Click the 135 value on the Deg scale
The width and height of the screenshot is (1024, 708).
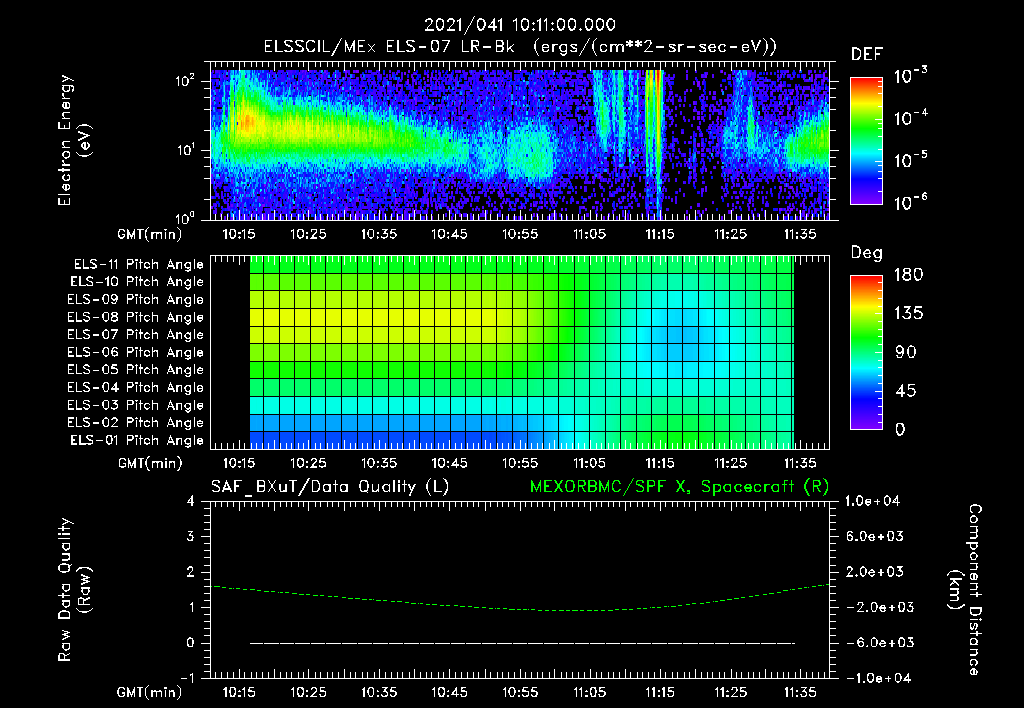tap(908, 314)
